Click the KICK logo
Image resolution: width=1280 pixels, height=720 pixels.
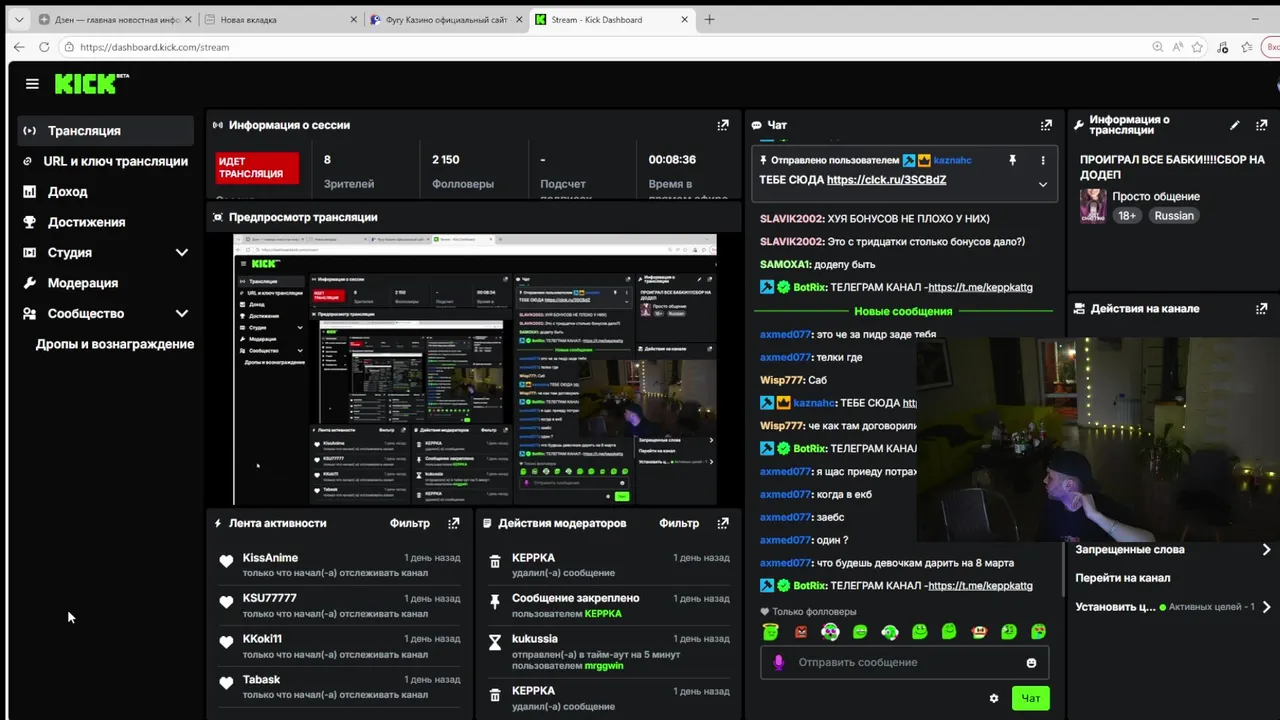pos(91,84)
